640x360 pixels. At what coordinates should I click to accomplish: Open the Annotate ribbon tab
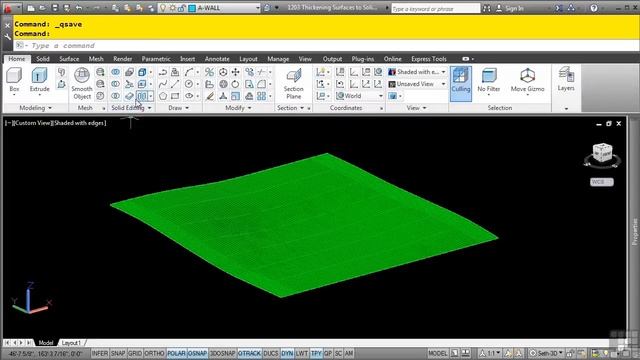(x=217, y=59)
